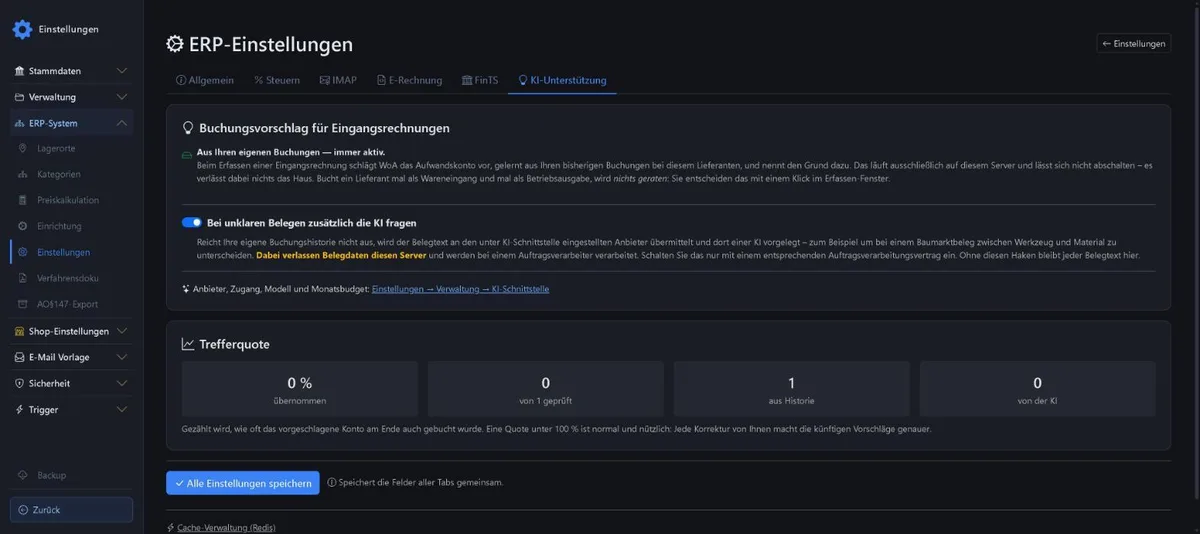Image resolution: width=1200 pixels, height=534 pixels.
Task: Follow the Einstellungen → Verwaltung → KI-Schnittstelle link
Action: click(x=460, y=289)
